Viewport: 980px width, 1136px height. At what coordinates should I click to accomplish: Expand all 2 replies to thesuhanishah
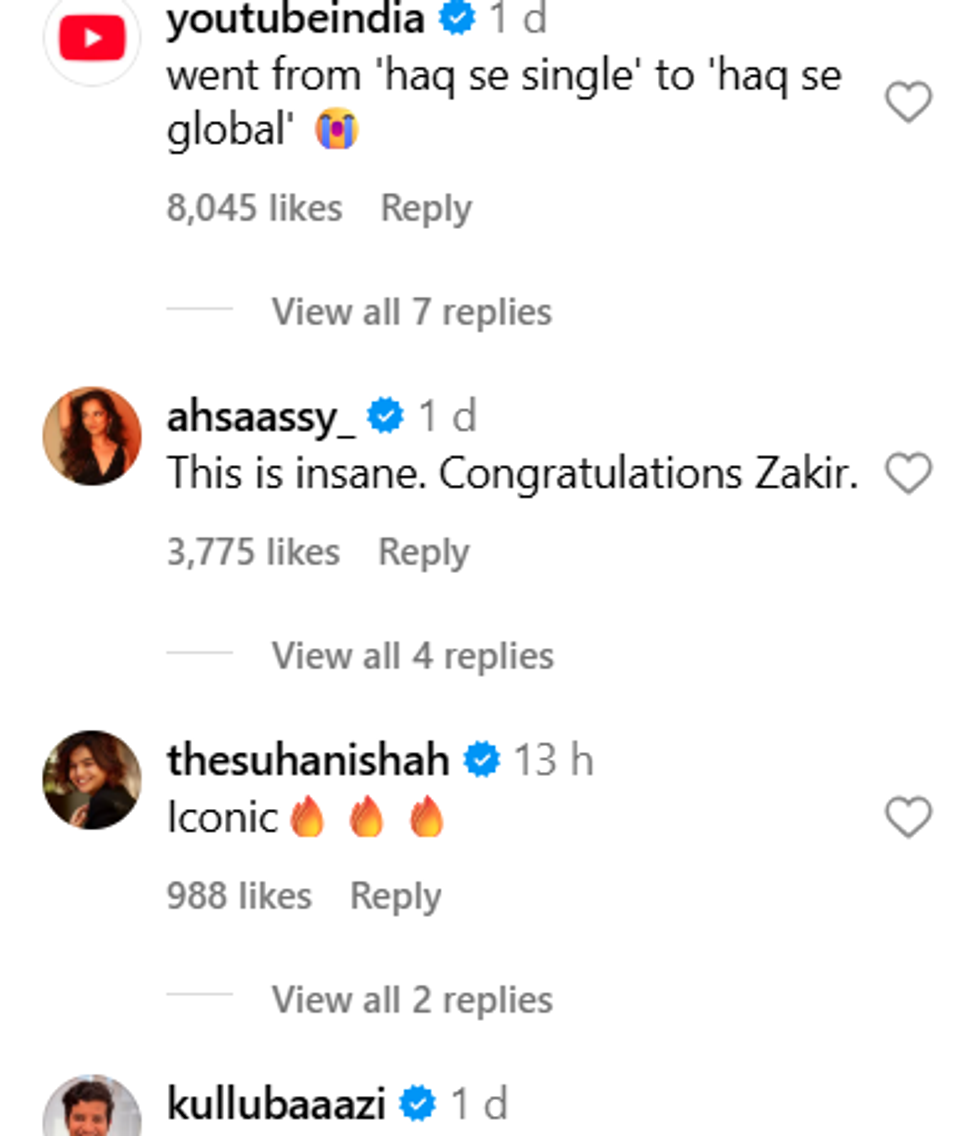click(x=412, y=1000)
